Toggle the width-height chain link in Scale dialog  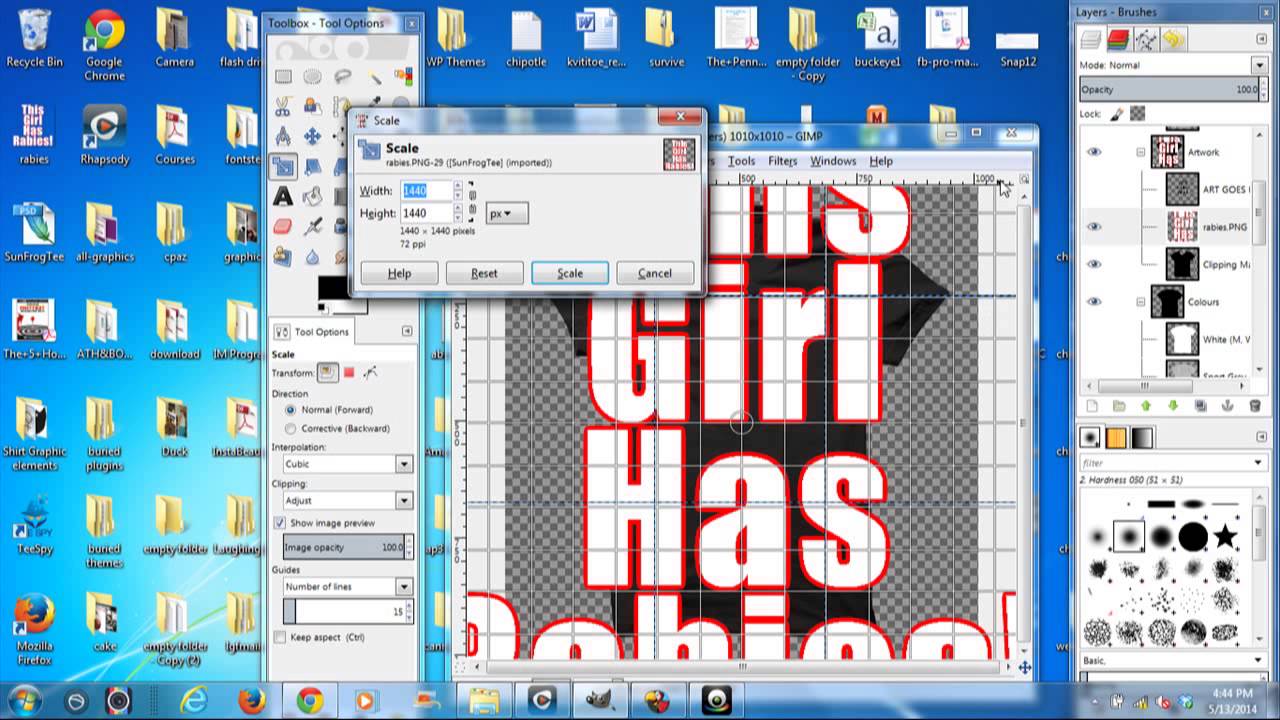click(472, 202)
